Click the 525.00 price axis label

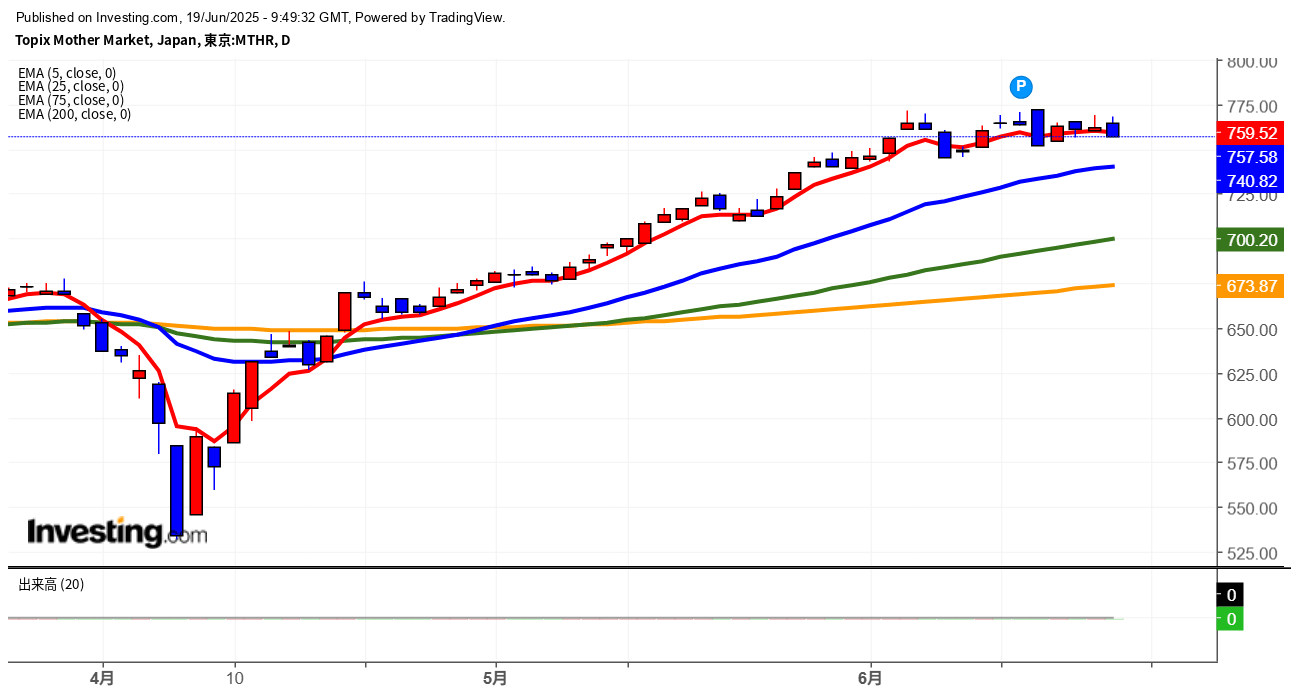click(x=1254, y=554)
